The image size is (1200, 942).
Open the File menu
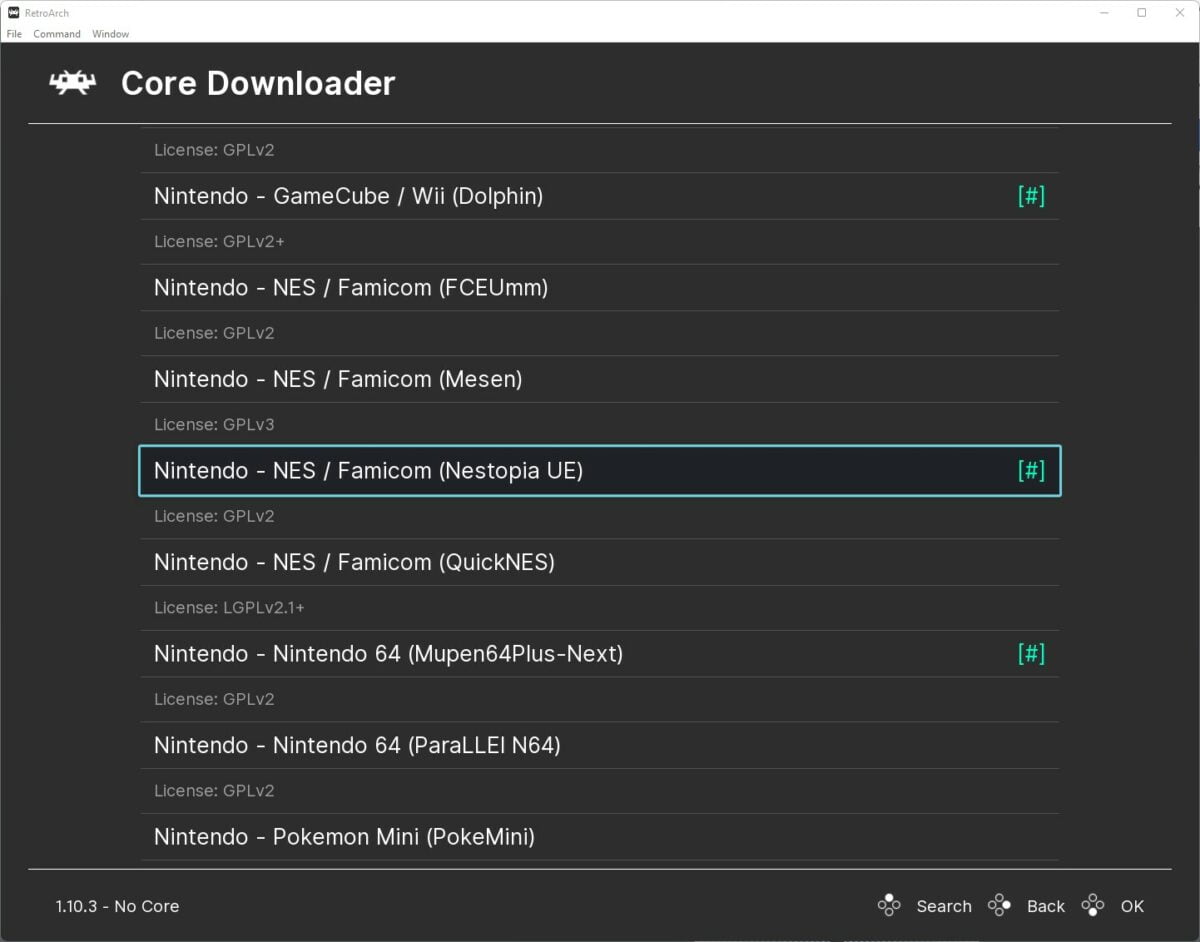coord(14,33)
